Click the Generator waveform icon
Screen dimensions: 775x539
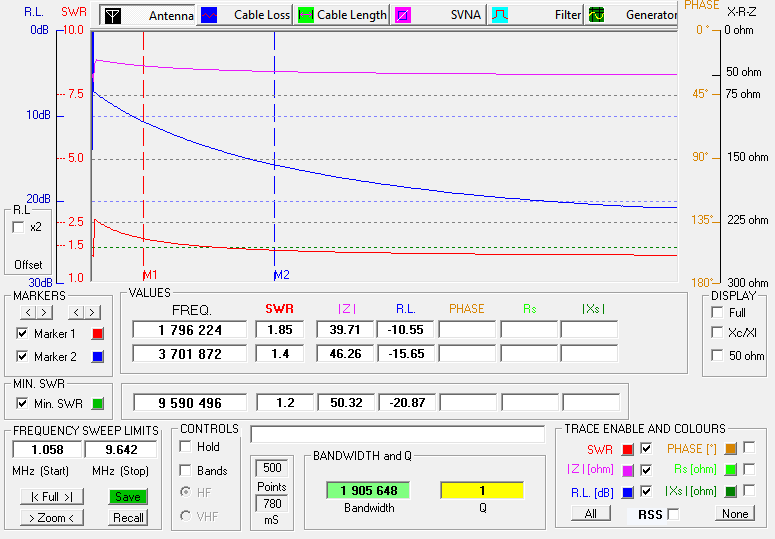[595, 15]
